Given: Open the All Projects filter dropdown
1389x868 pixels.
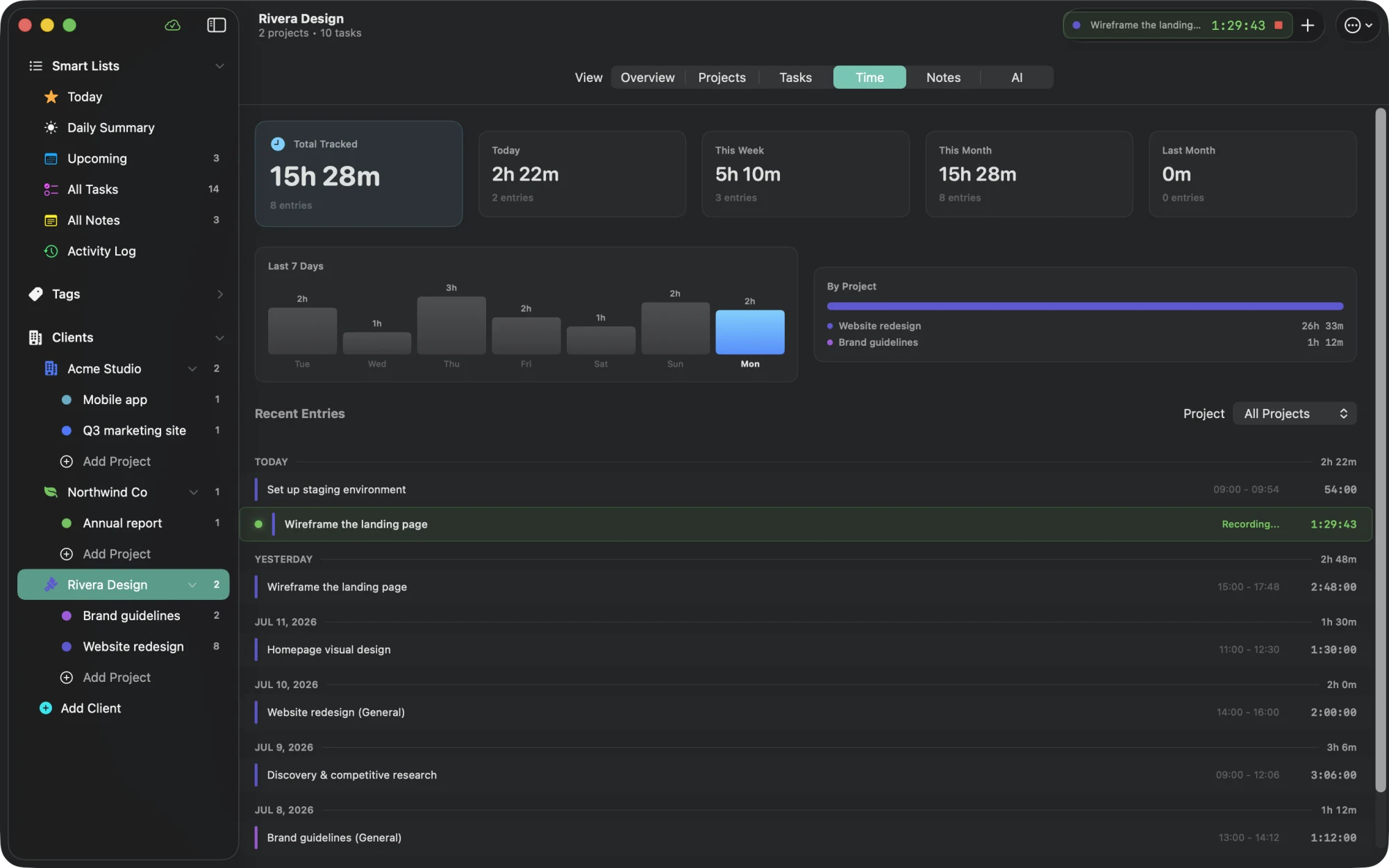Looking at the screenshot, I should 1295,414.
